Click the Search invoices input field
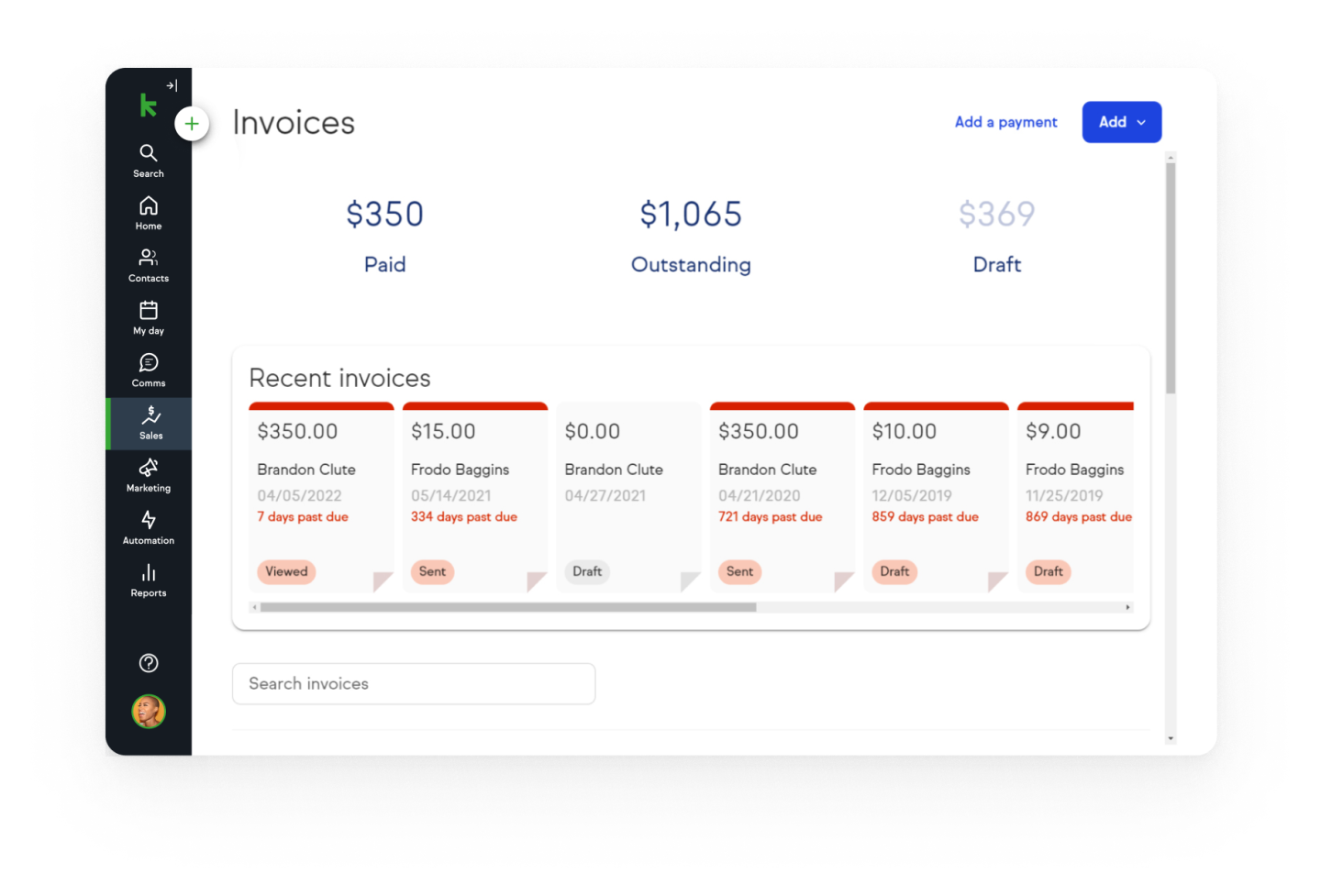This screenshot has height=896, width=1321. (x=414, y=683)
